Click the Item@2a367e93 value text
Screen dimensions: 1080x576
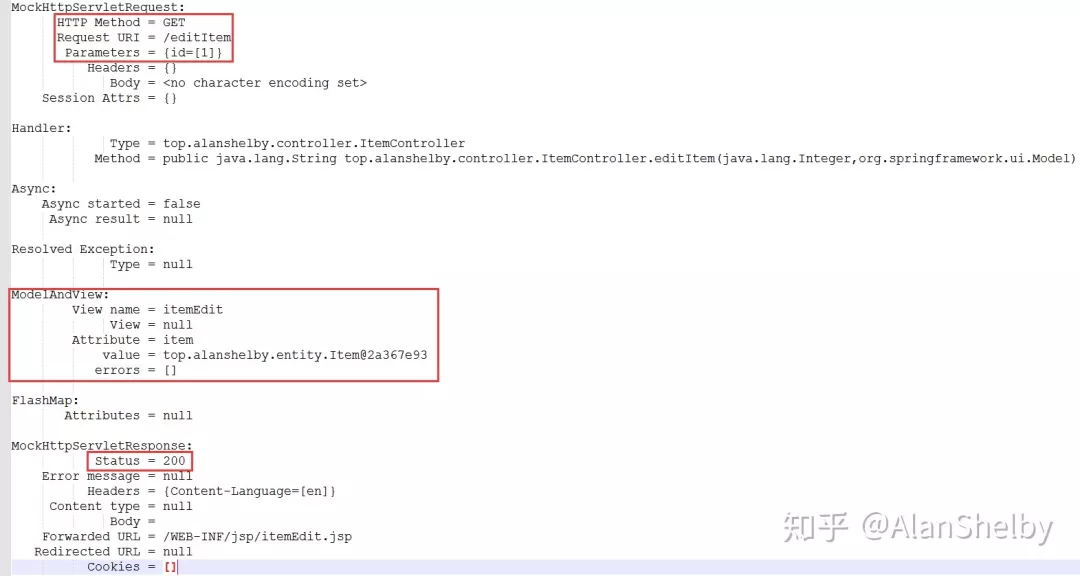pos(295,356)
